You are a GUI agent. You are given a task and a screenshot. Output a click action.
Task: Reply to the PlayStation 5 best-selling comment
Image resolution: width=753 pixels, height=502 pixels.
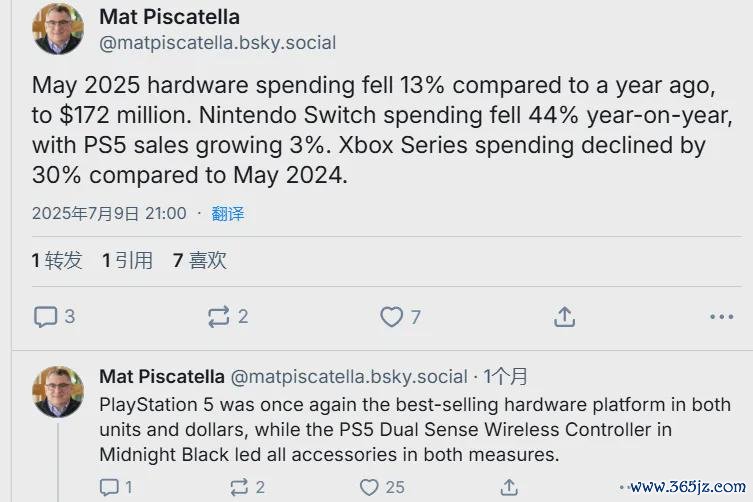pos(109,487)
